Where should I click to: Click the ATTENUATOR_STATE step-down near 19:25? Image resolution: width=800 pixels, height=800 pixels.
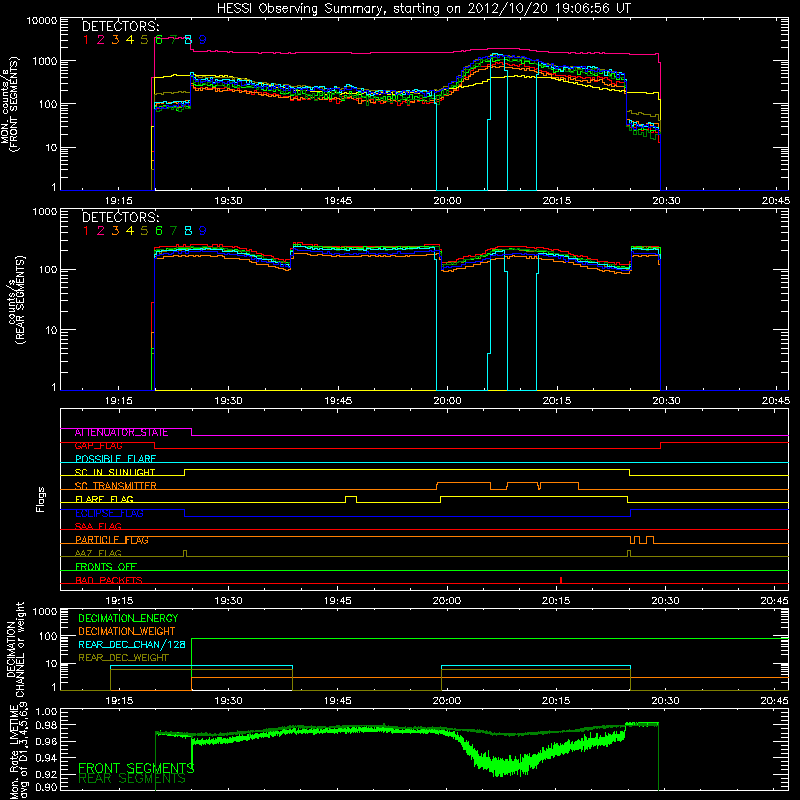coord(192,432)
